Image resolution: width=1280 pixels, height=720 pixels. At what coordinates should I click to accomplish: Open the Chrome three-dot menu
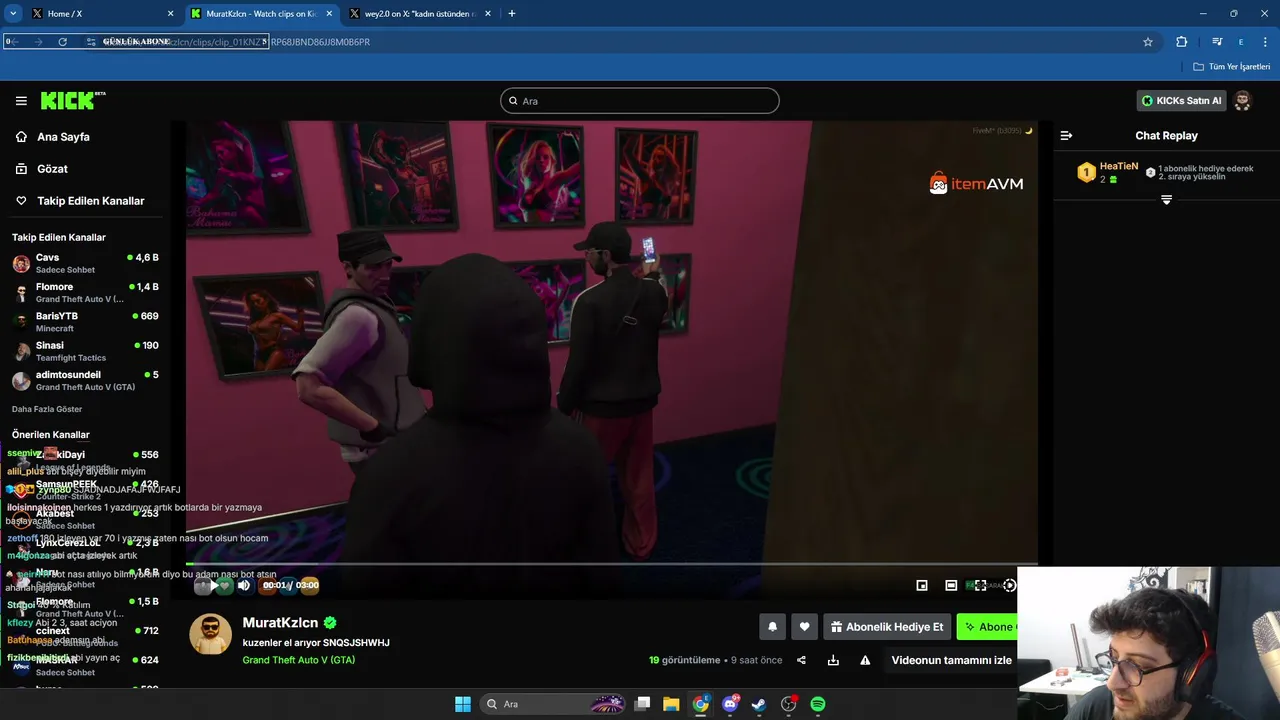(x=1265, y=42)
